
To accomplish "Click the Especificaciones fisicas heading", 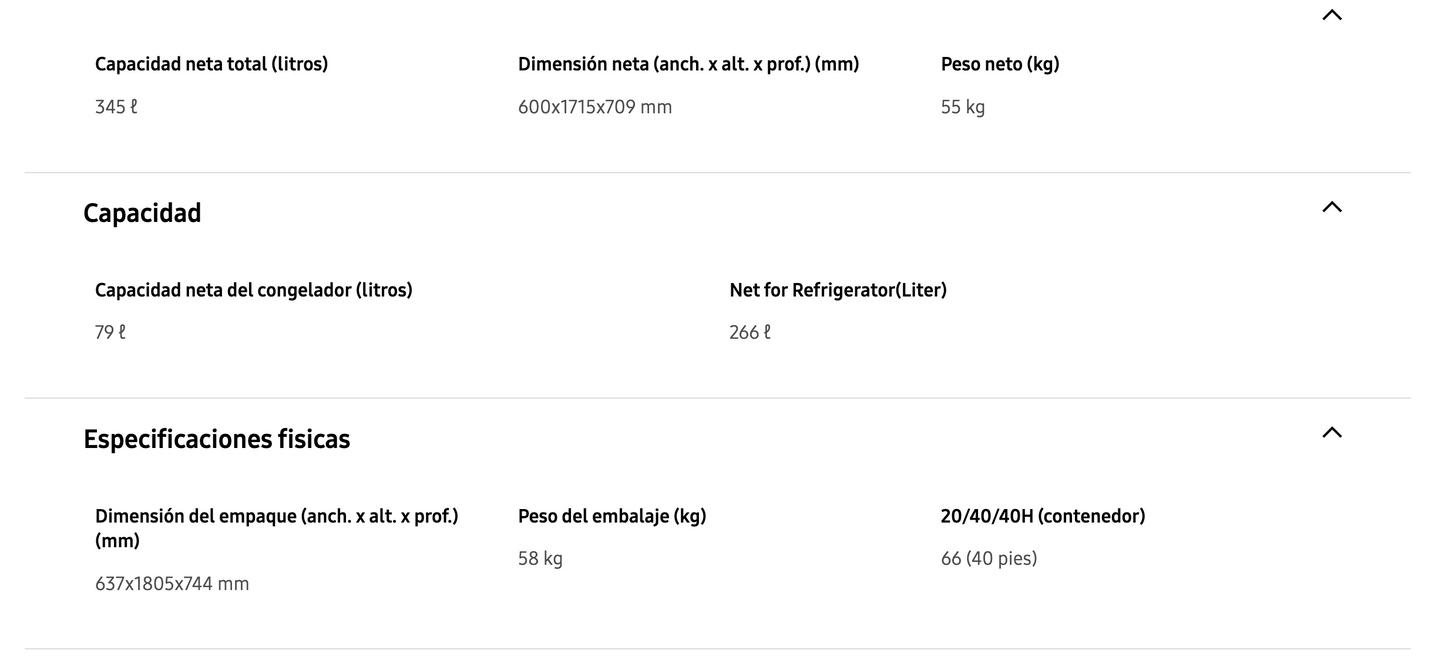I will [216, 439].
